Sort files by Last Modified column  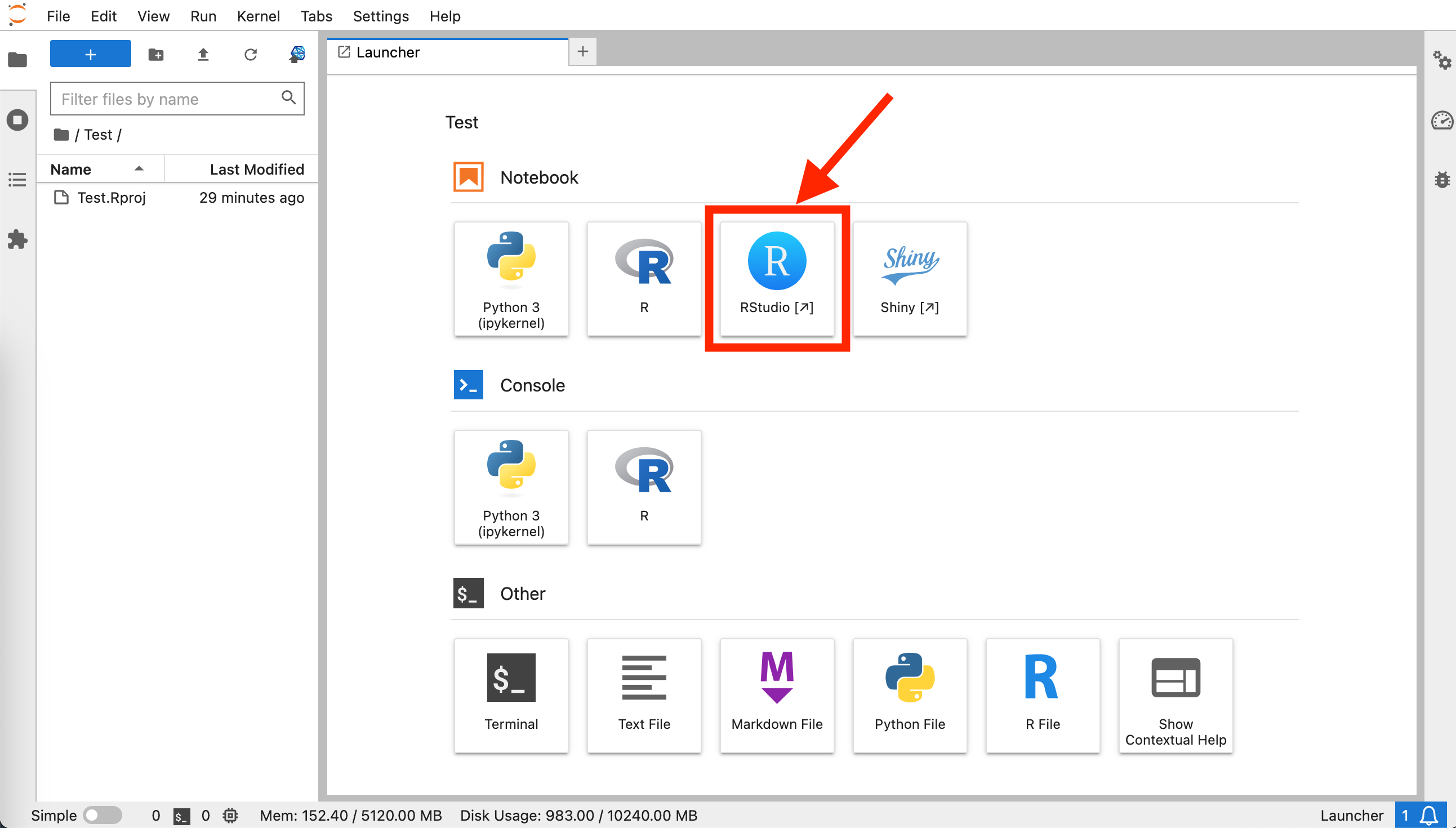pyautogui.click(x=242, y=169)
